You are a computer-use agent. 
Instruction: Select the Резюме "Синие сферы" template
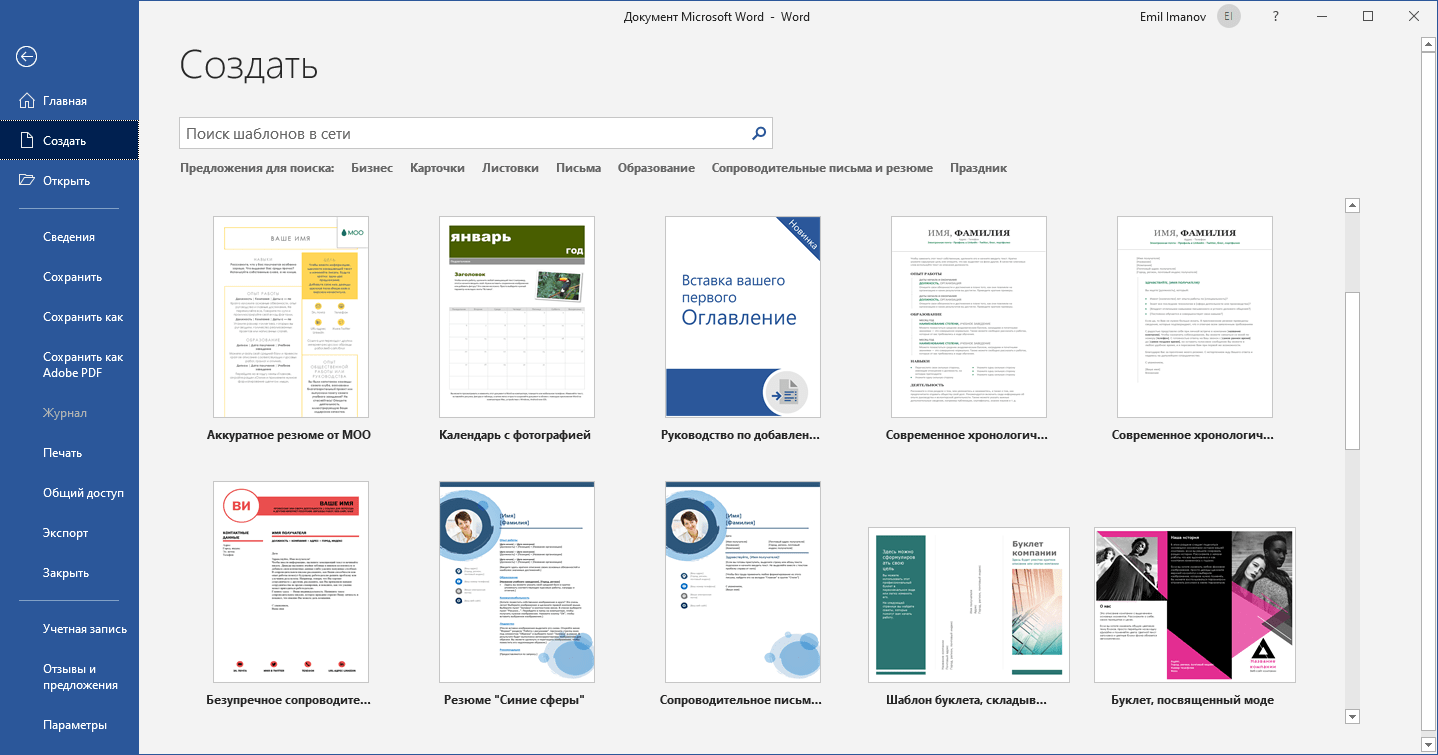[517, 582]
